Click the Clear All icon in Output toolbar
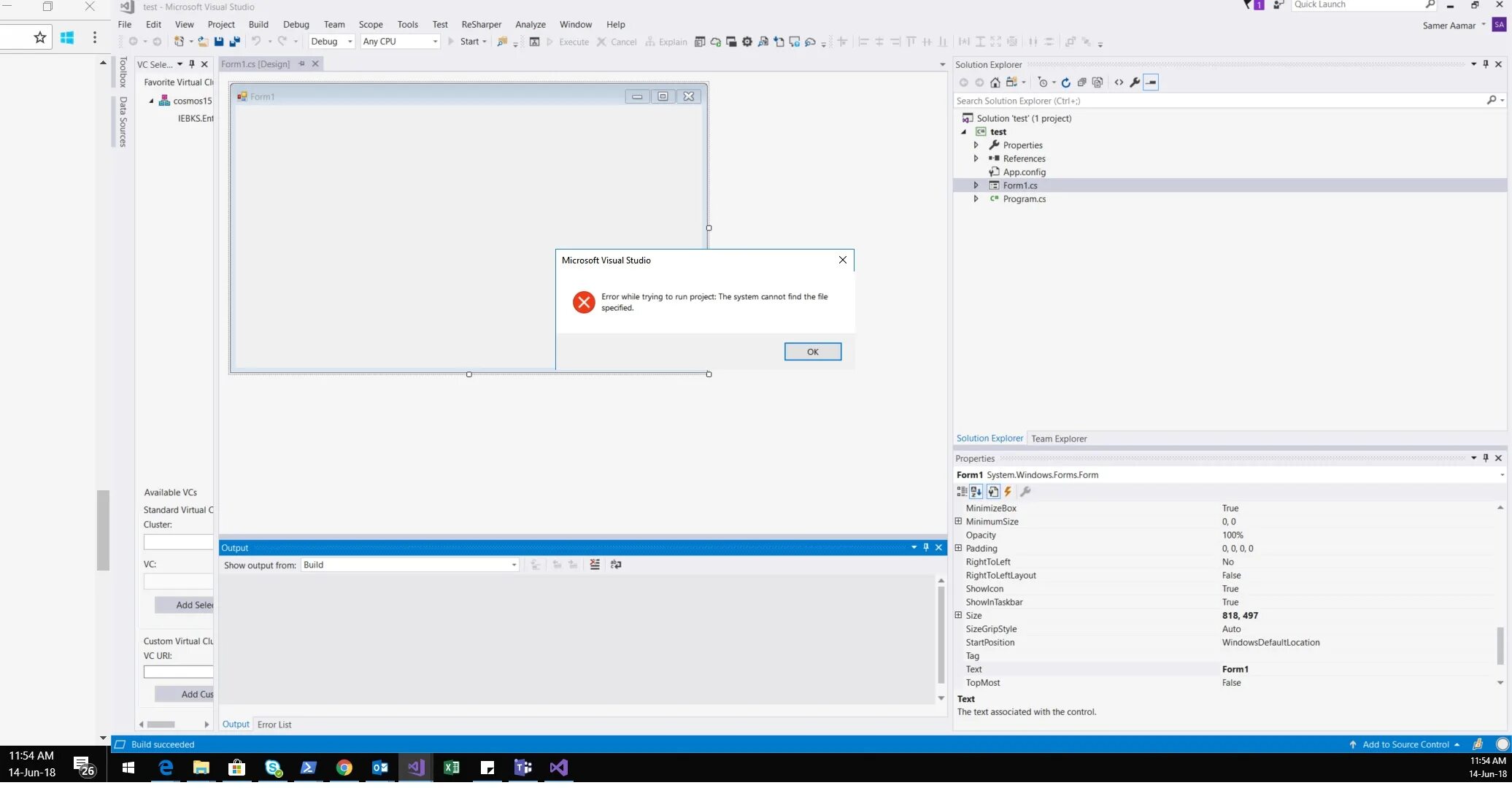Screen dimensions: 1512x788 coord(595,565)
